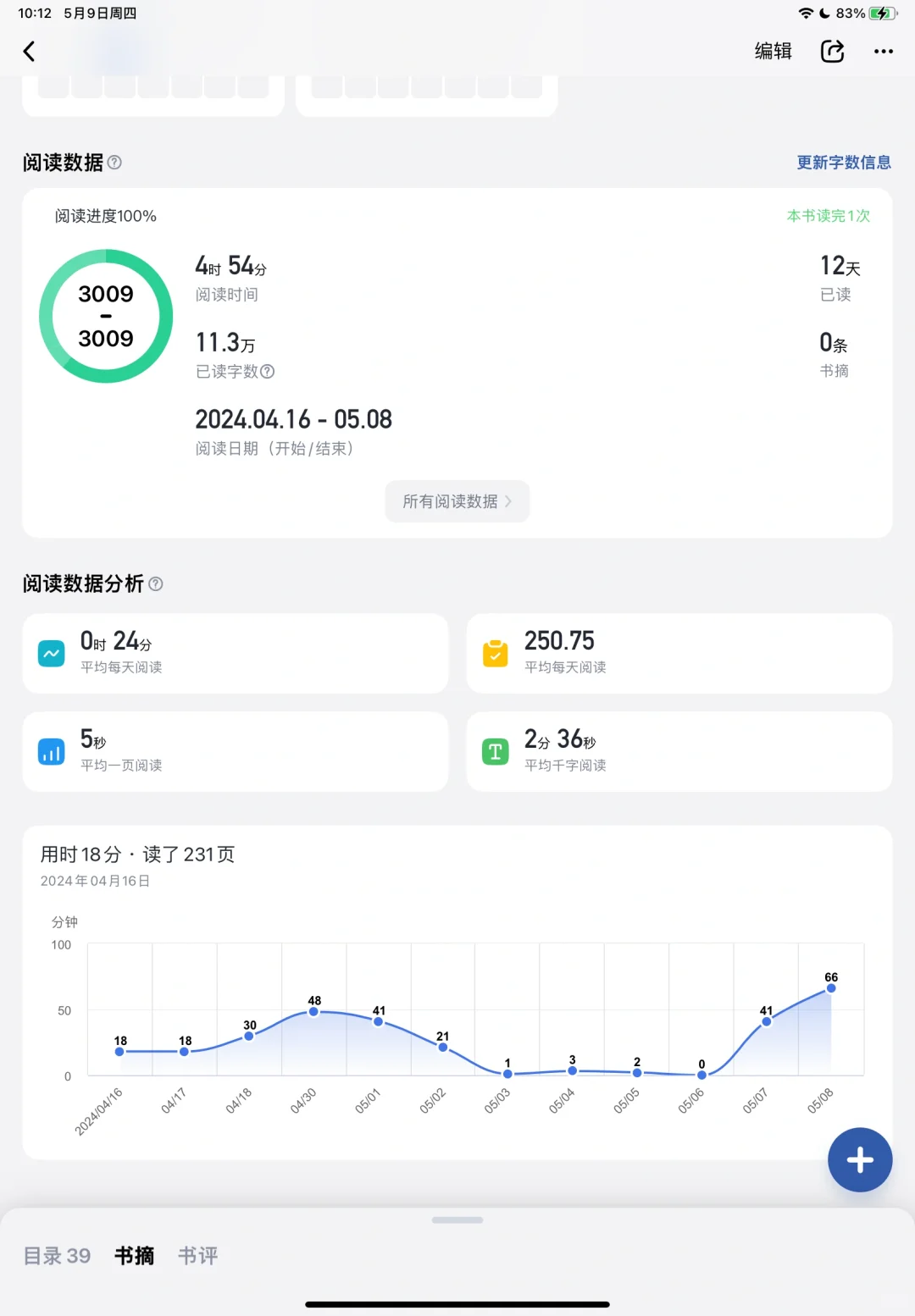915x1316 pixels.
Task: Tap the blue bar chart icon for per-page reading
Action: pyautogui.click(x=52, y=752)
